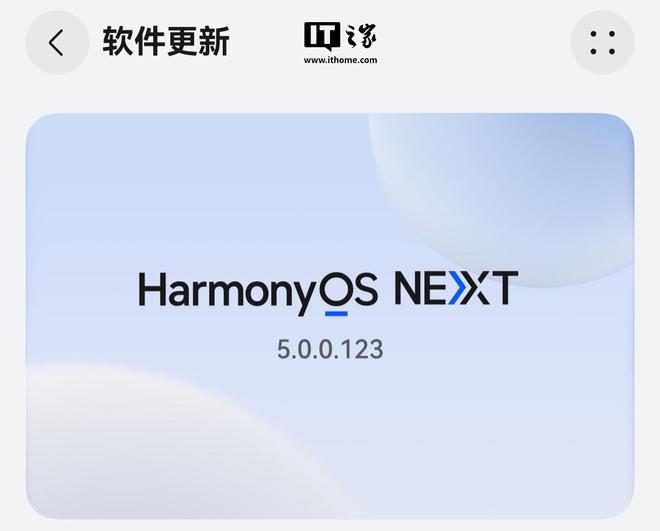Click the version number 5.0.0.123
Viewport: 660px width, 531px height.
[x=330, y=349]
